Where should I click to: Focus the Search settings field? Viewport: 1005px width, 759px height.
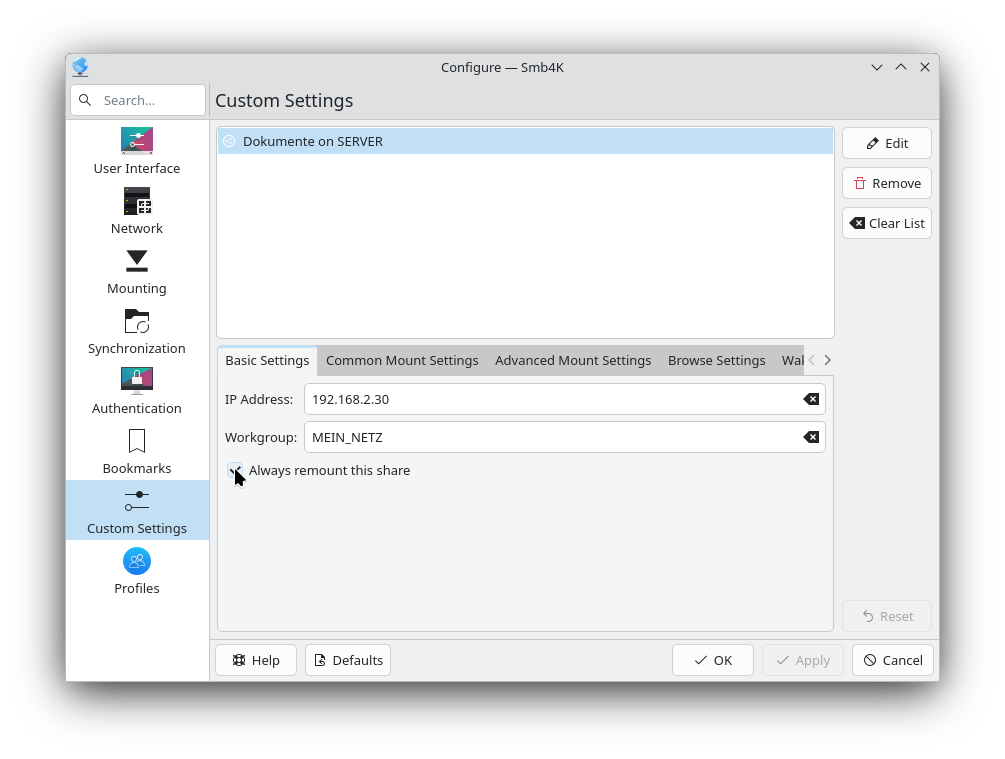coord(138,100)
